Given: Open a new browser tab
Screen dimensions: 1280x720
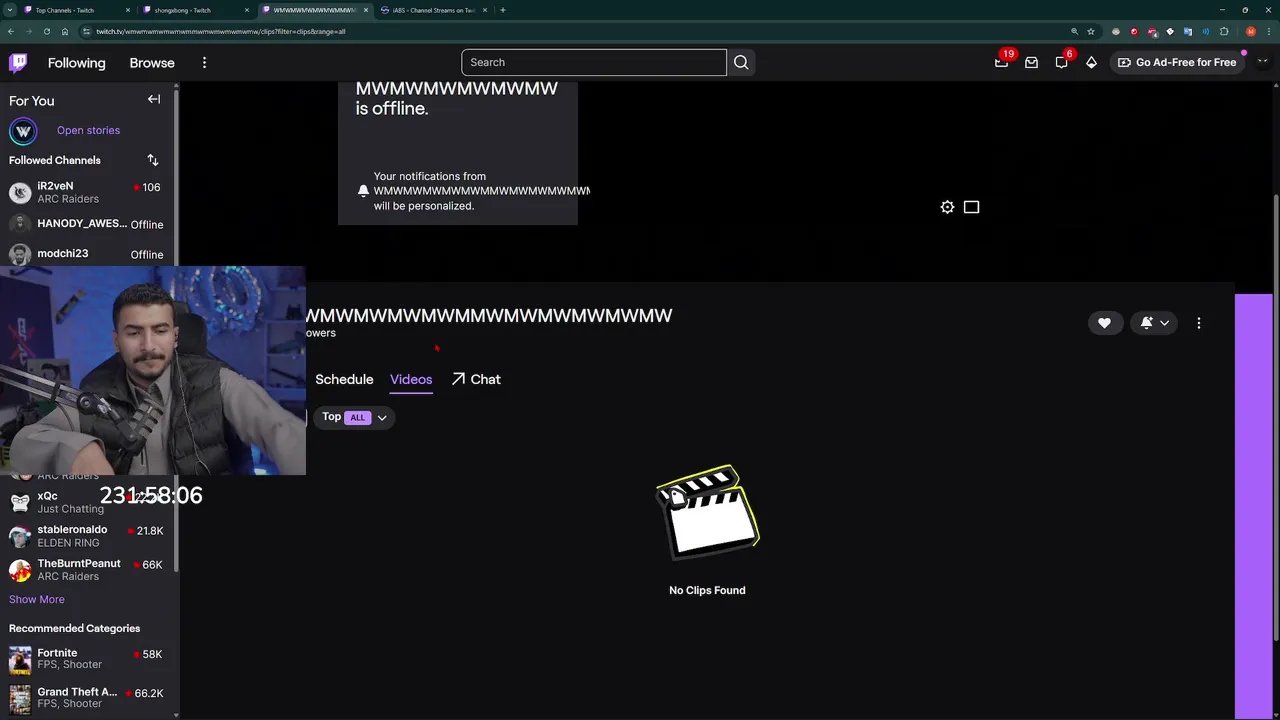Looking at the screenshot, I should click(503, 10).
